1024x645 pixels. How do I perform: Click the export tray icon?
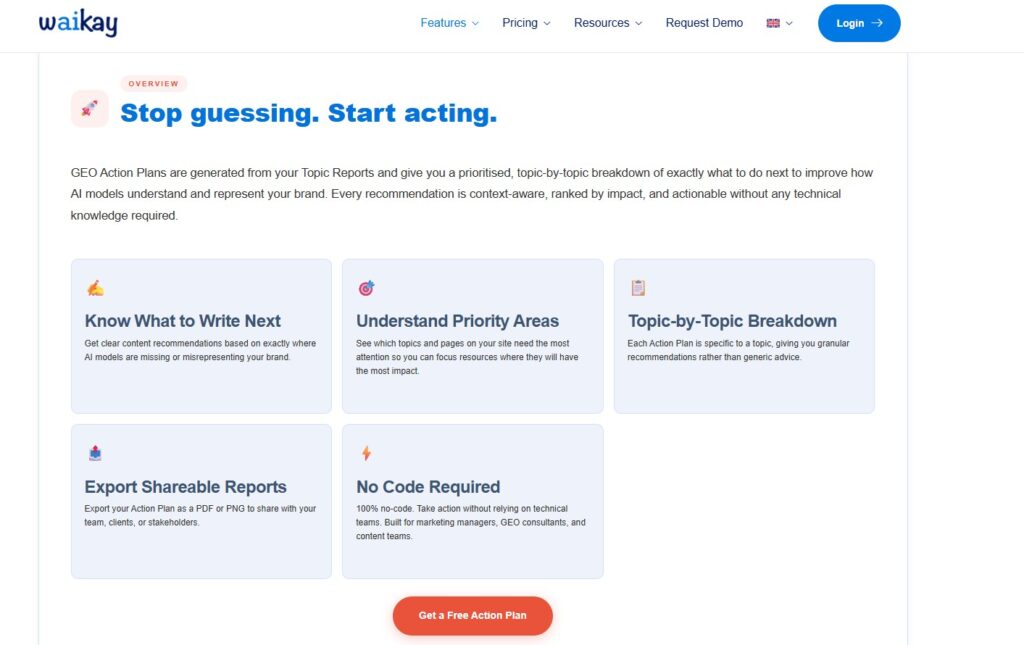click(x=95, y=452)
